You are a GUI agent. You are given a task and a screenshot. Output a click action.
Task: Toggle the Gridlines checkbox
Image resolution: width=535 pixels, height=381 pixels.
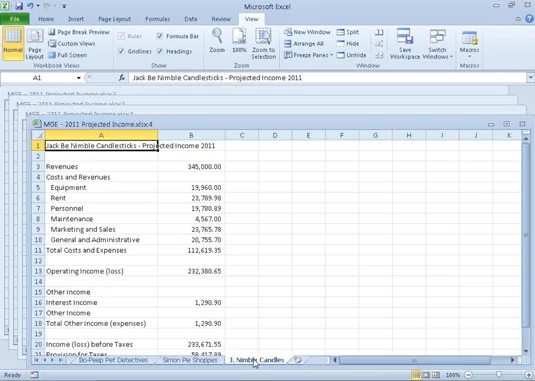(x=121, y=51)
